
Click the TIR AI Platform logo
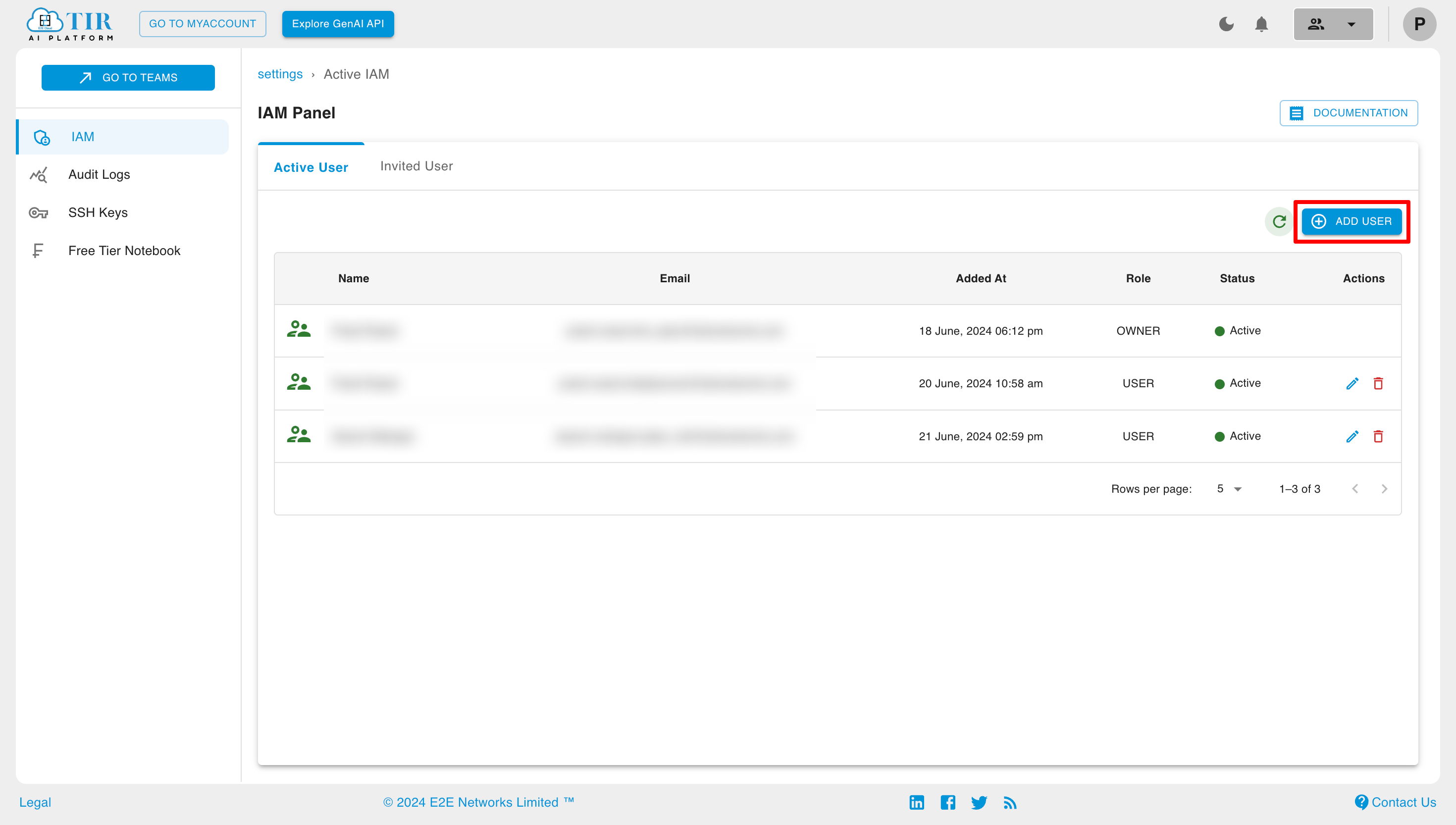(70, 24)
